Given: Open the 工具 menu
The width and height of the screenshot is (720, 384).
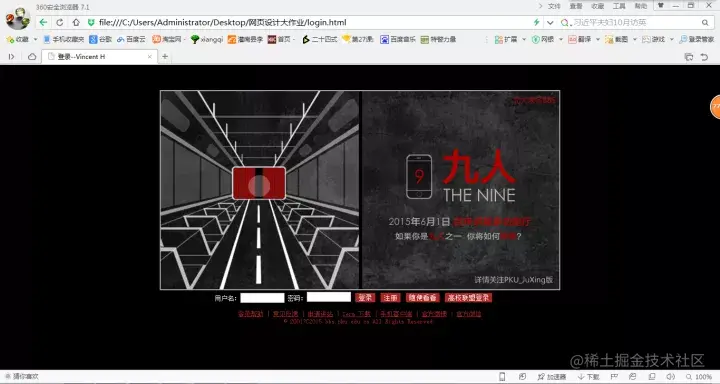Looking at the screenshot, I should tap(619, 6).
